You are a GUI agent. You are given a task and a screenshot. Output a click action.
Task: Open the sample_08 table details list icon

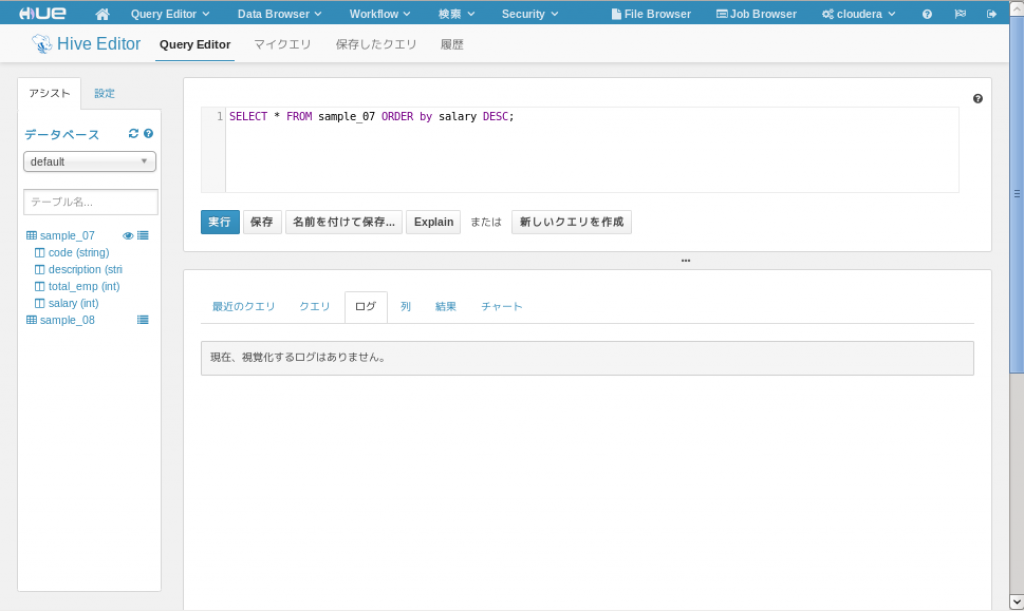143,320
